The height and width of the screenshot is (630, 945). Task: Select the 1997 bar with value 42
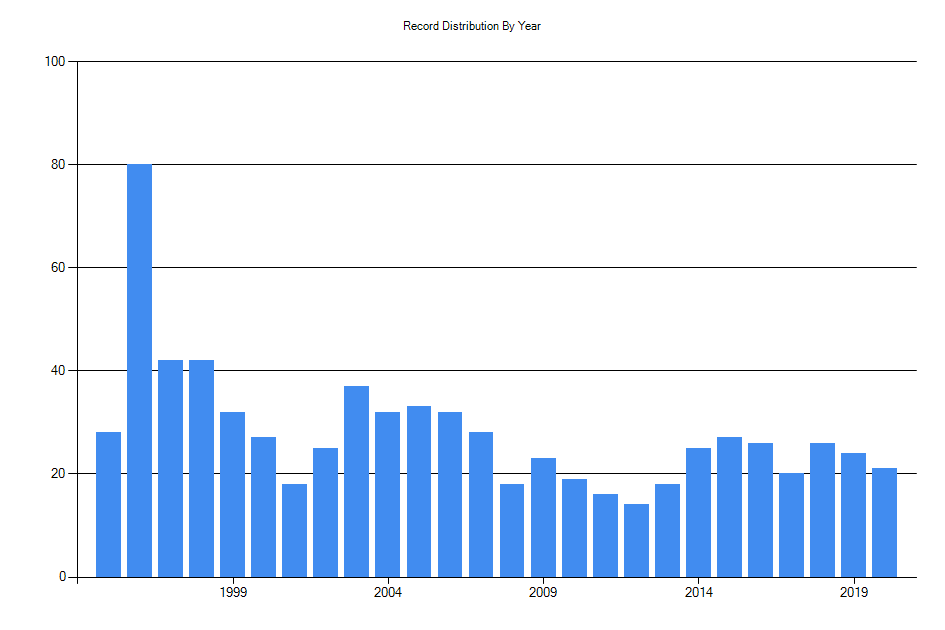coord(171,468)
